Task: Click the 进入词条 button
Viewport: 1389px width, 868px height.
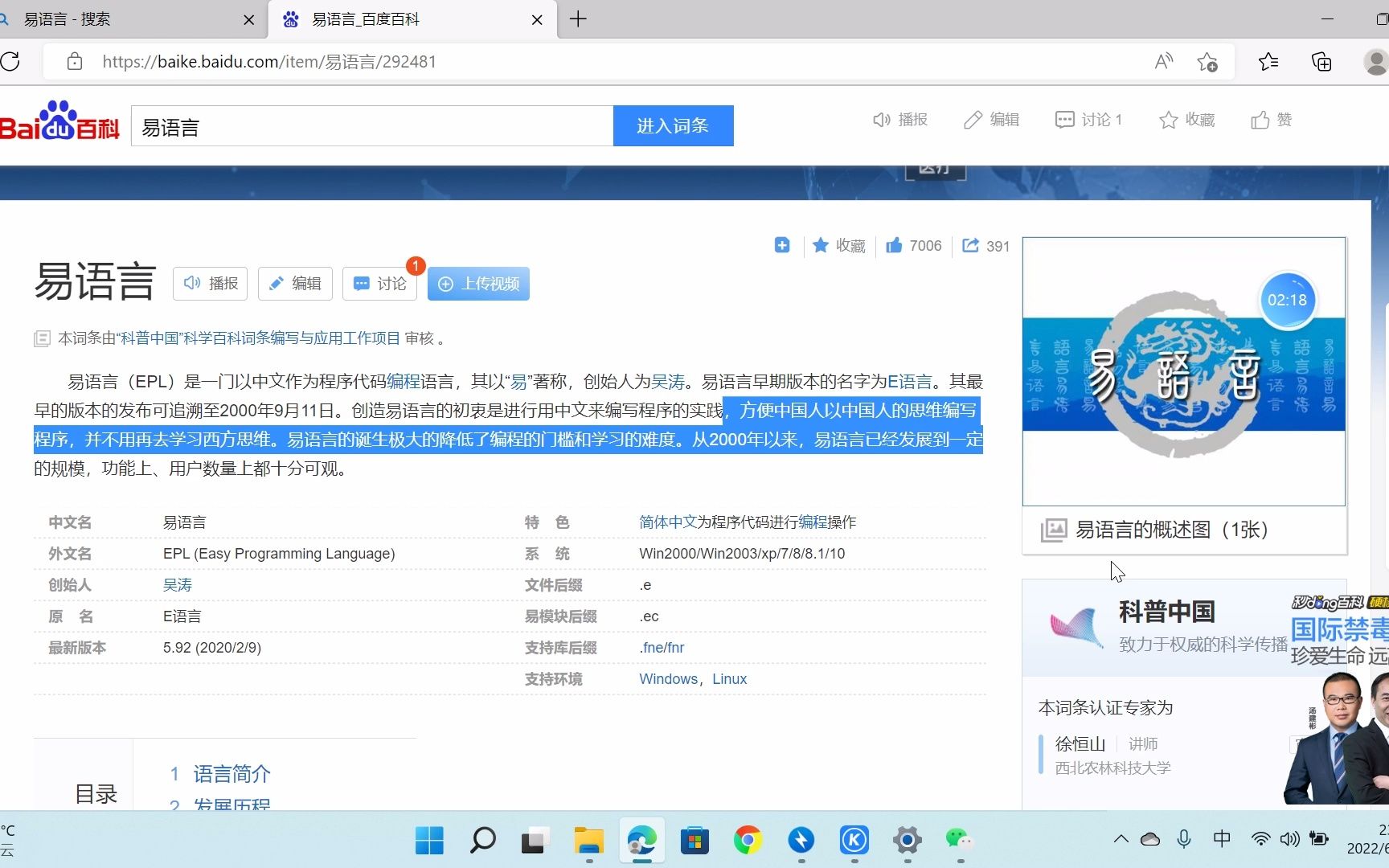Action: [673, 126]
